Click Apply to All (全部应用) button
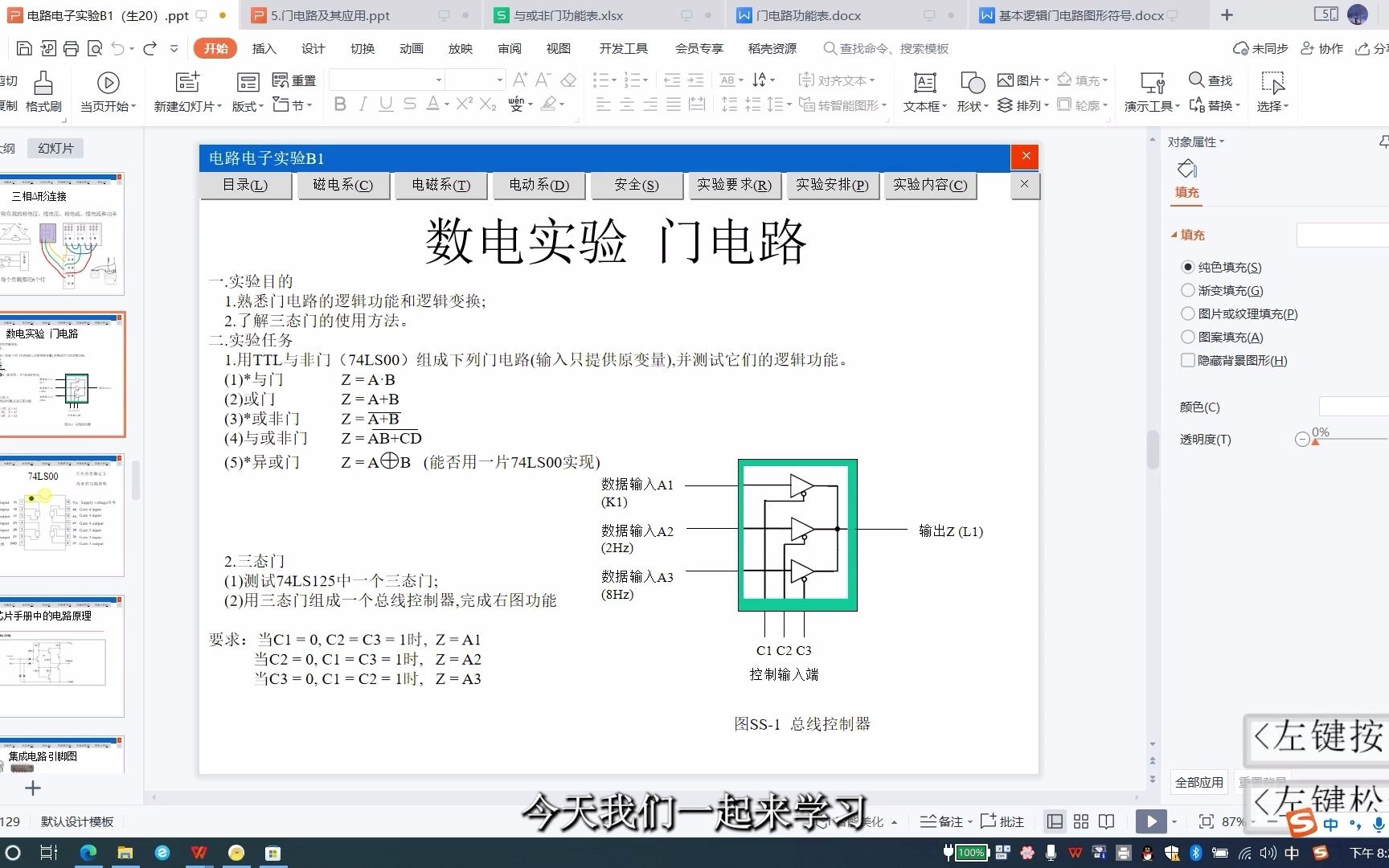Screen dimensions: 1389x868 pyautogui.click(x=1199, y=782)
